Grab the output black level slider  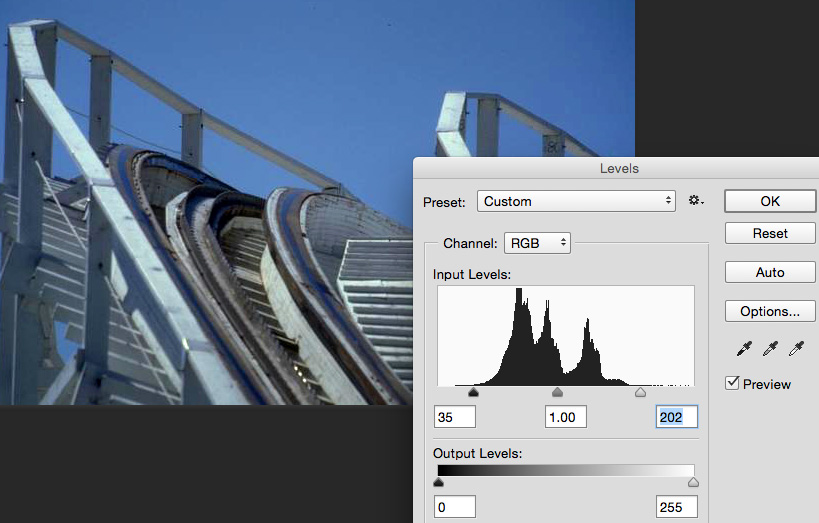pos(439,482)
